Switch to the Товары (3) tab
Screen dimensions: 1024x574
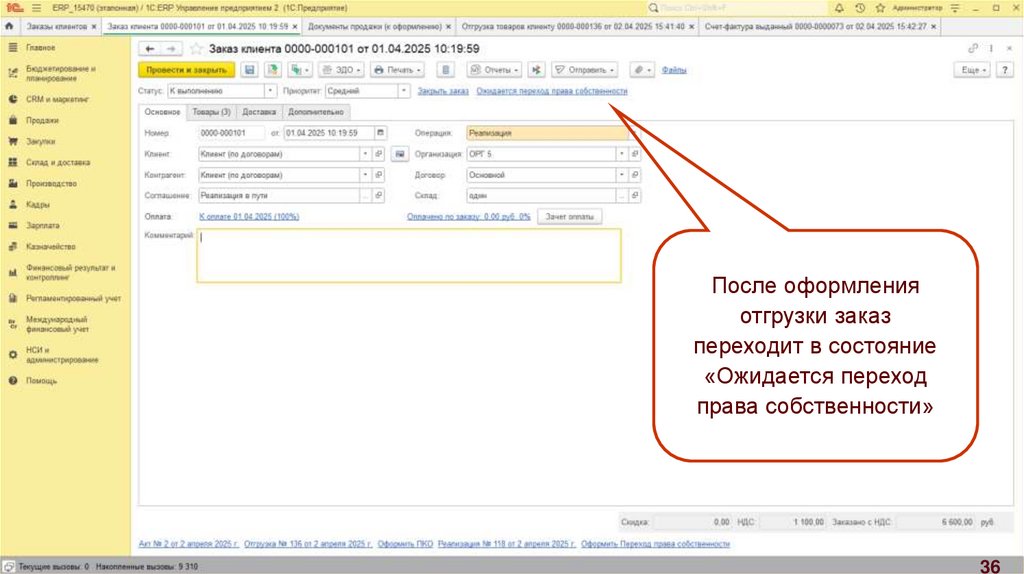(x=211, y=112)
